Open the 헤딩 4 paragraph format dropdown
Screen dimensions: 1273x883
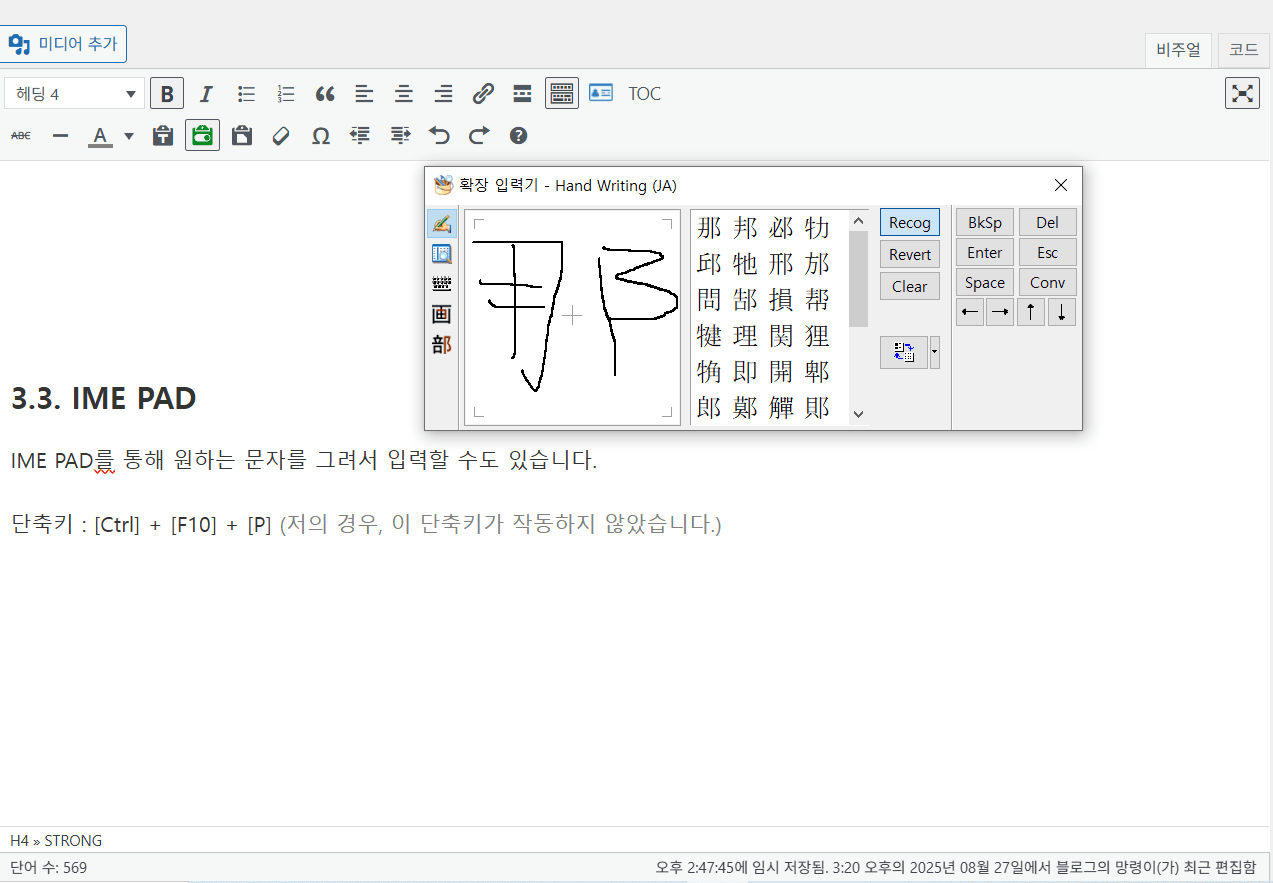(75, 94)
